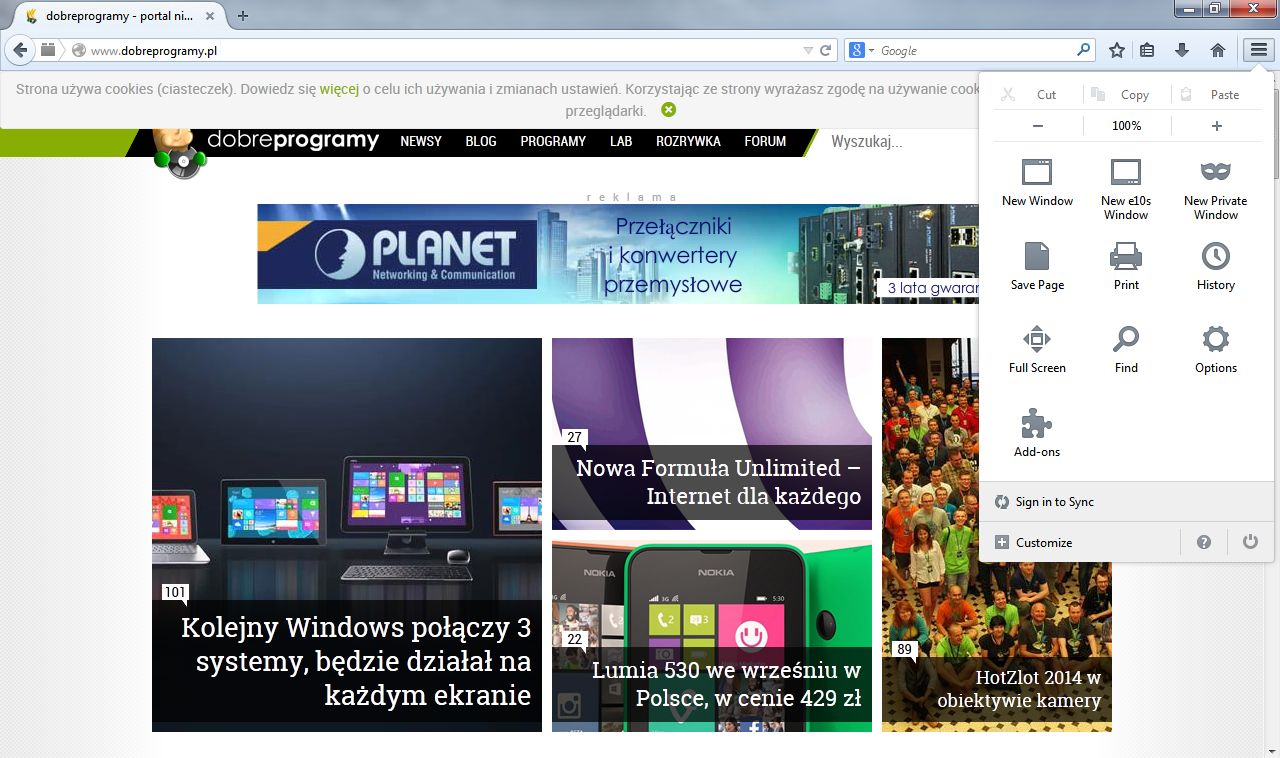Open the Lumia 530 article
This screenshot has width=1280, height=758.
726,684
